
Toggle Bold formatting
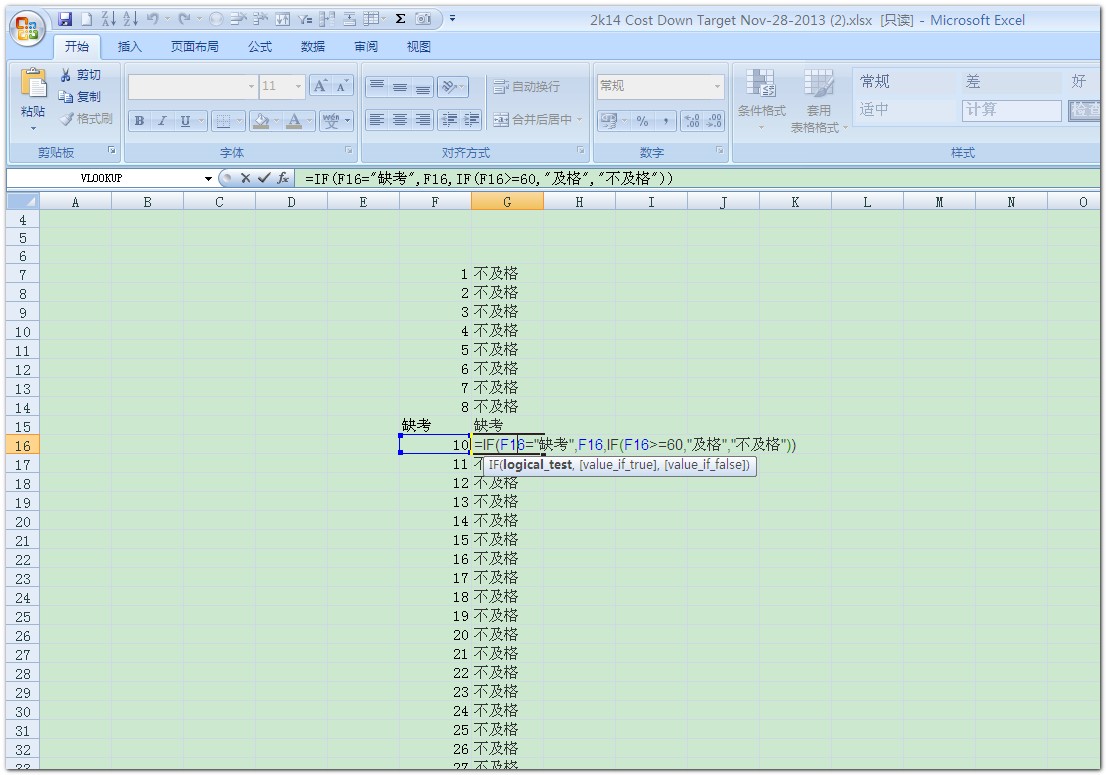point(140,121)
